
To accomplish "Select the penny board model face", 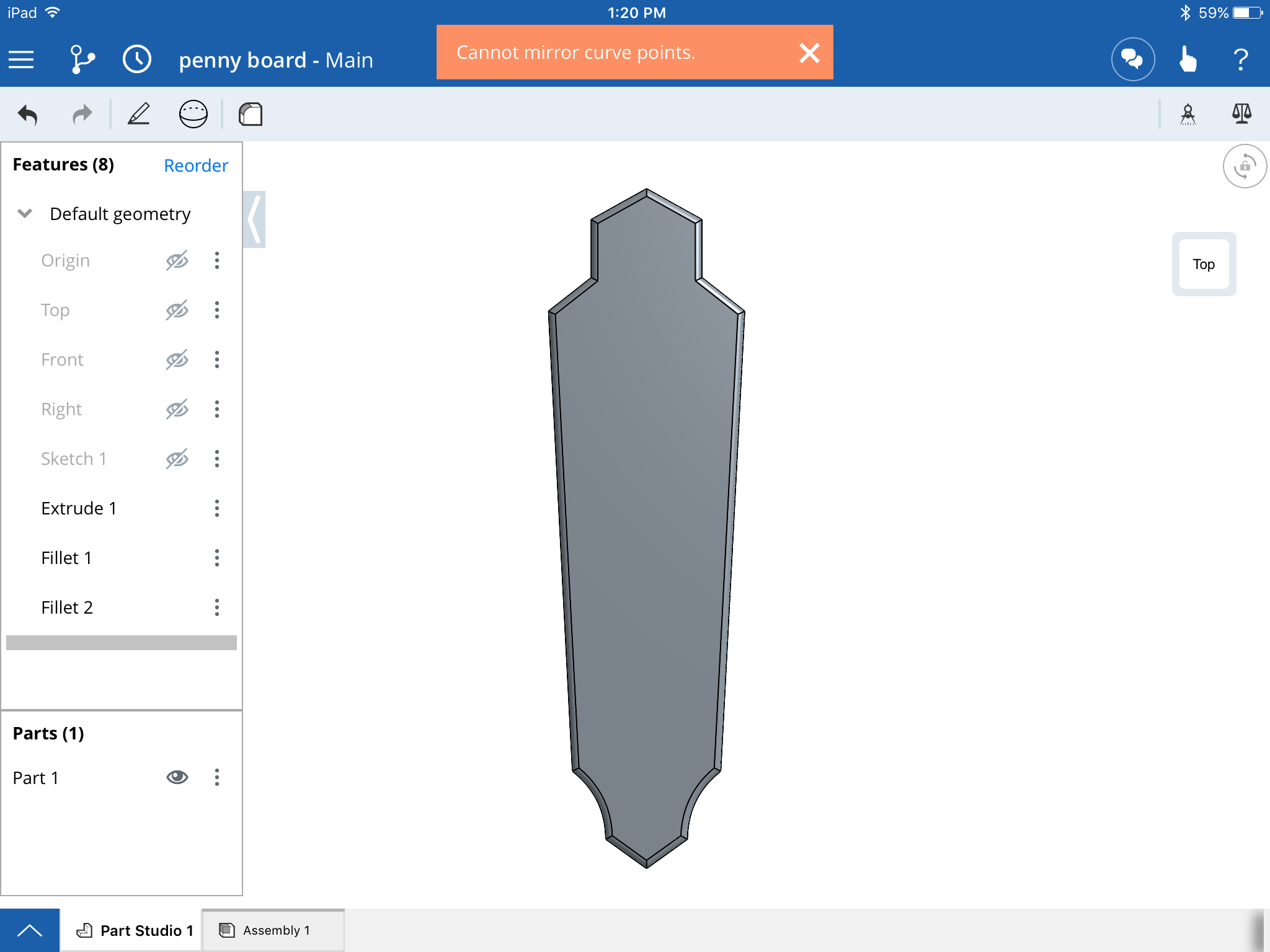I will 646,527.
